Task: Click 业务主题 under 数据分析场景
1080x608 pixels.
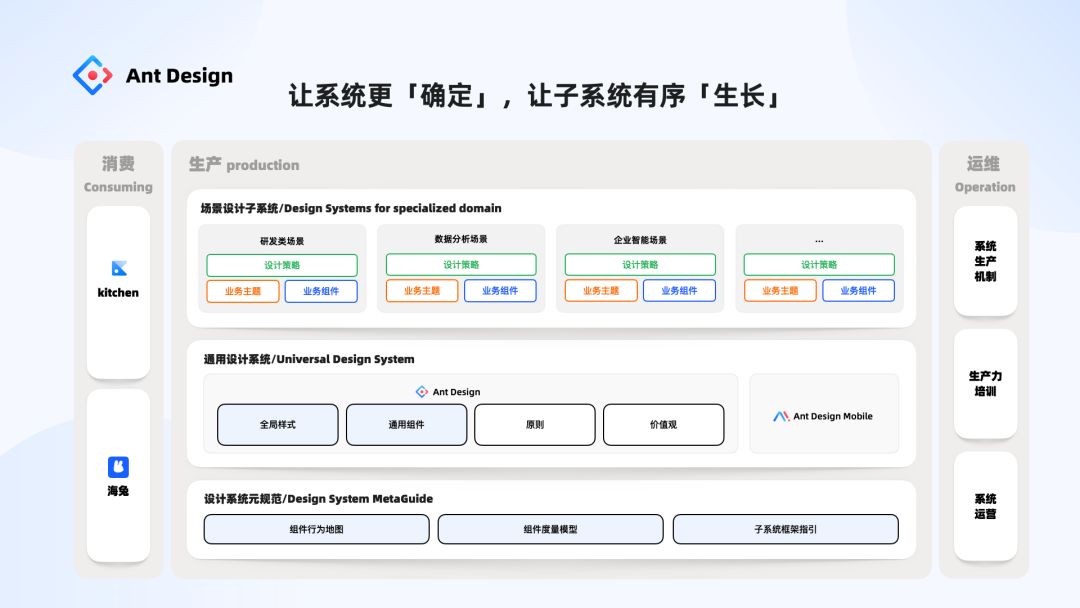Action: click(x=422, y=291)
